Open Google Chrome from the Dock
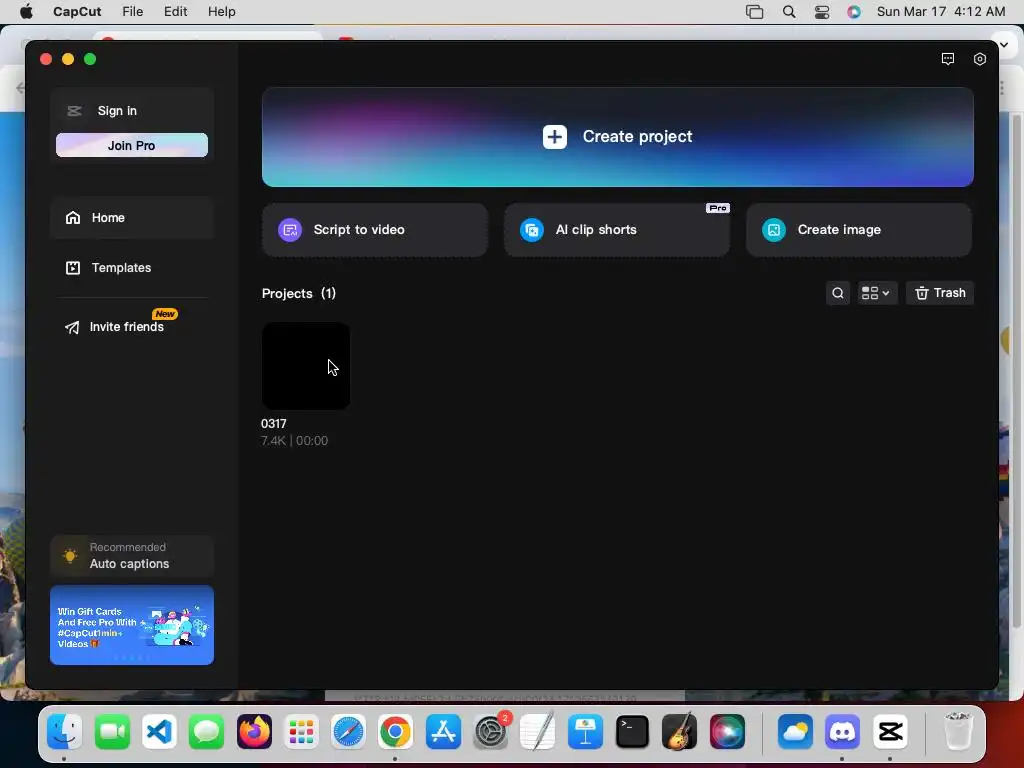This screenshot has width=1024, height=768. [x=395, y=732]
